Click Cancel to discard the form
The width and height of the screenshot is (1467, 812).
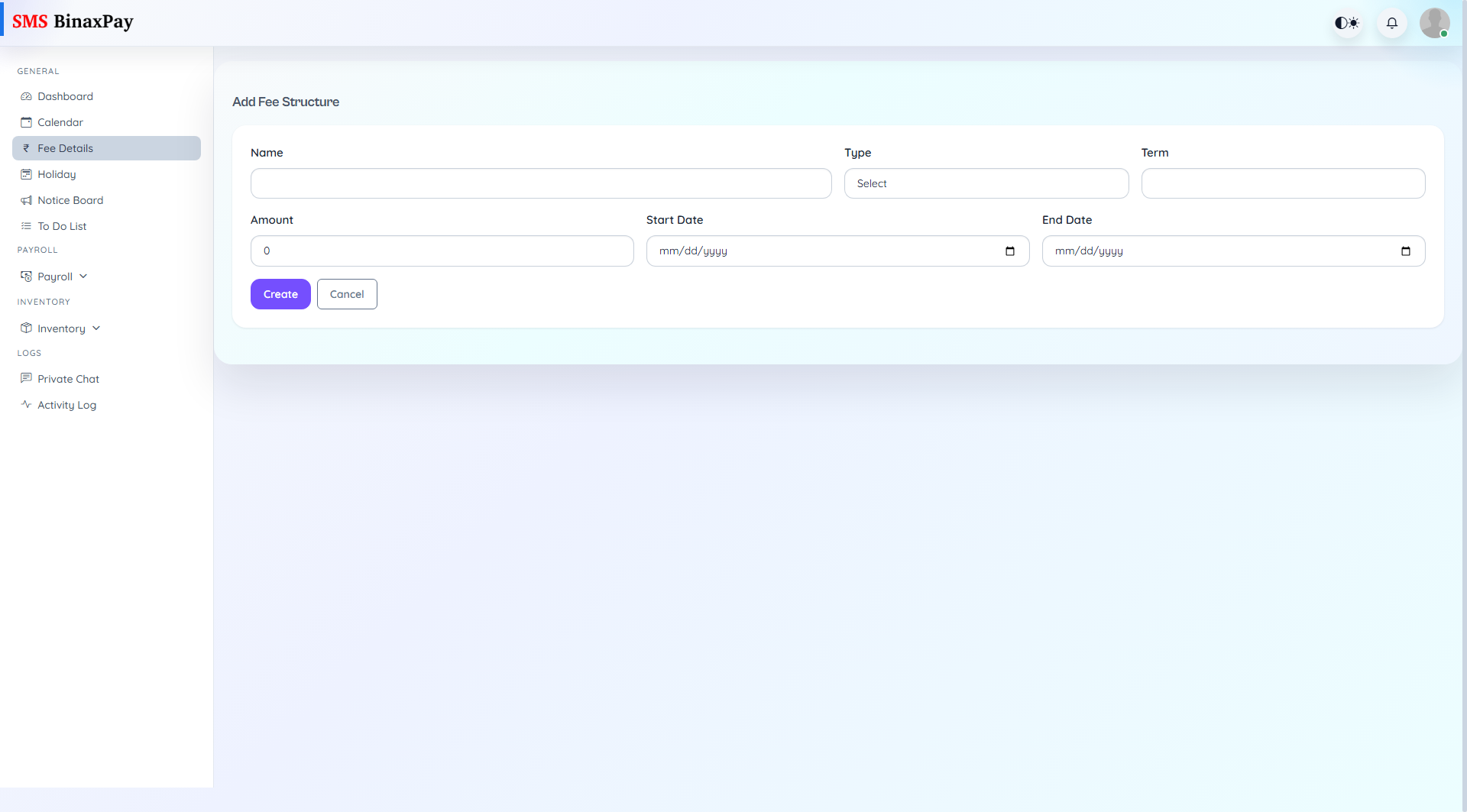tap(347, 294)
